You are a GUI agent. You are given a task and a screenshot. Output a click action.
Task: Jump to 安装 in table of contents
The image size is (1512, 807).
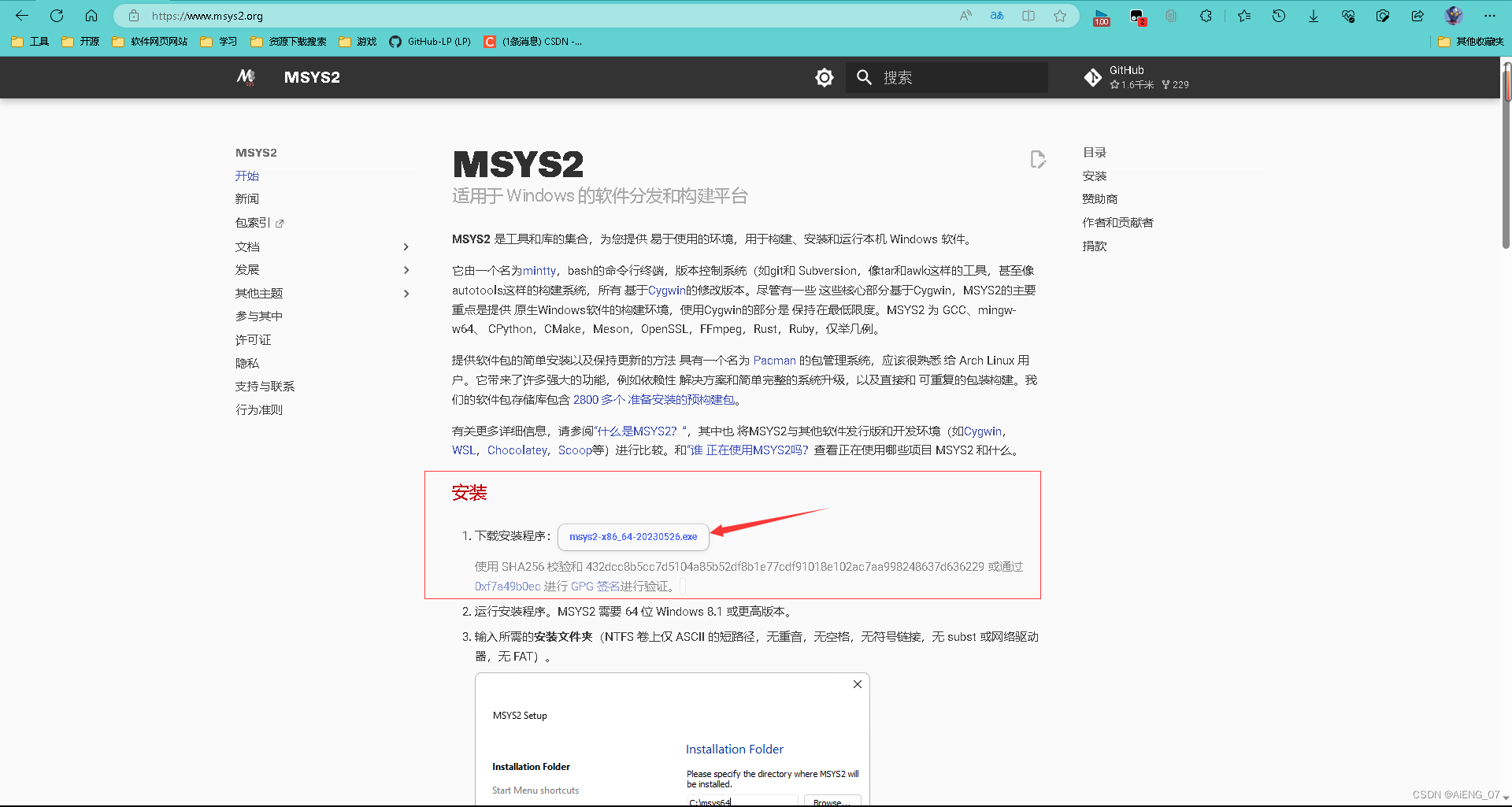pos(1094,176)
